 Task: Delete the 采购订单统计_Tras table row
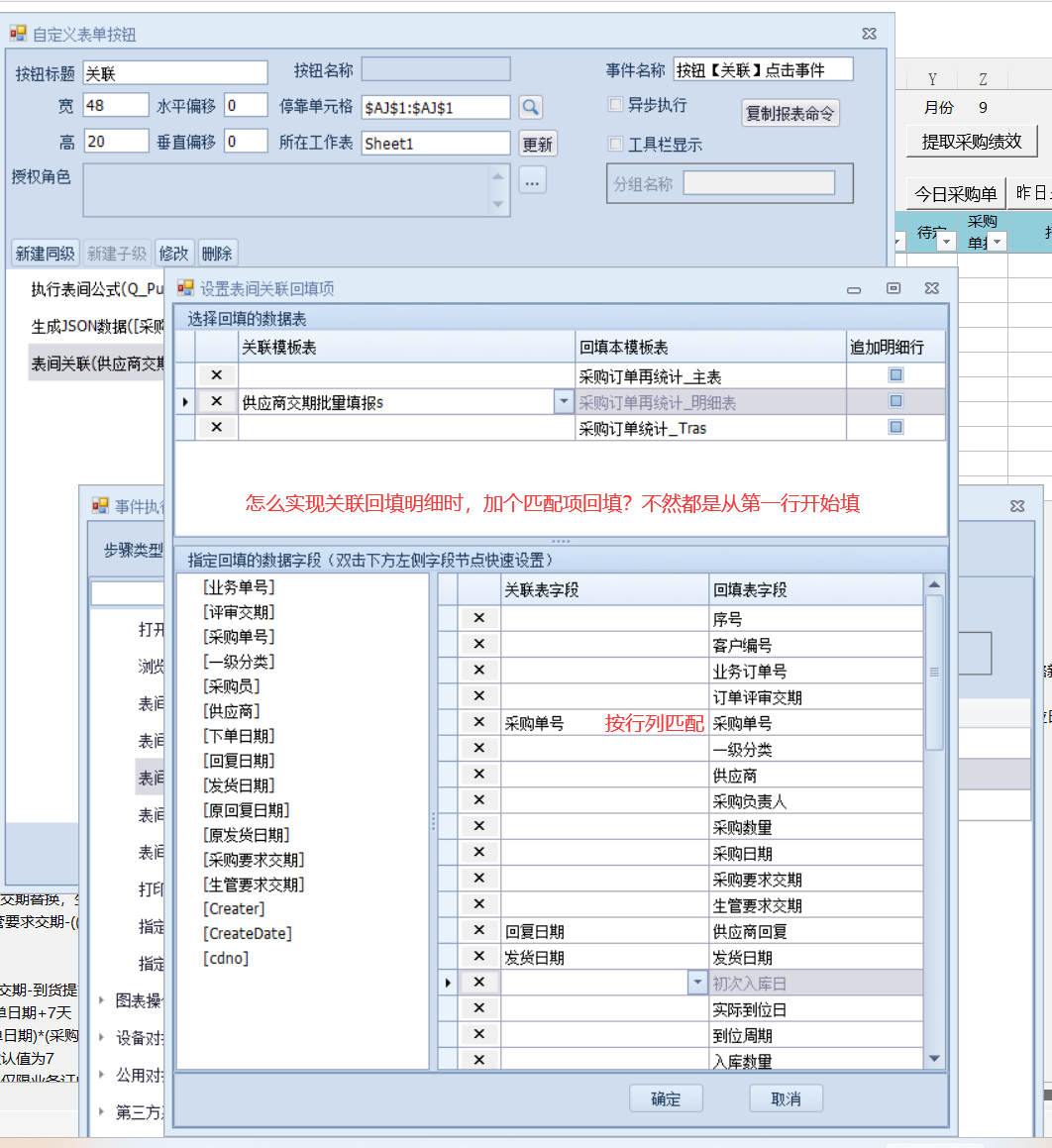(x=217, y=427)
